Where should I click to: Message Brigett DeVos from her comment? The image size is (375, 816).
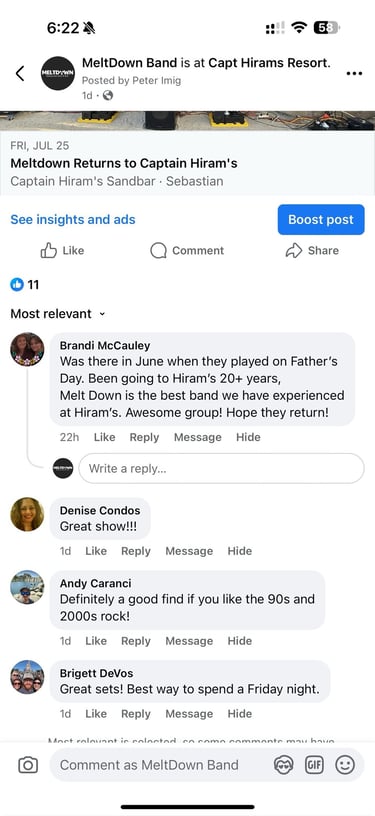coord(189,713)
